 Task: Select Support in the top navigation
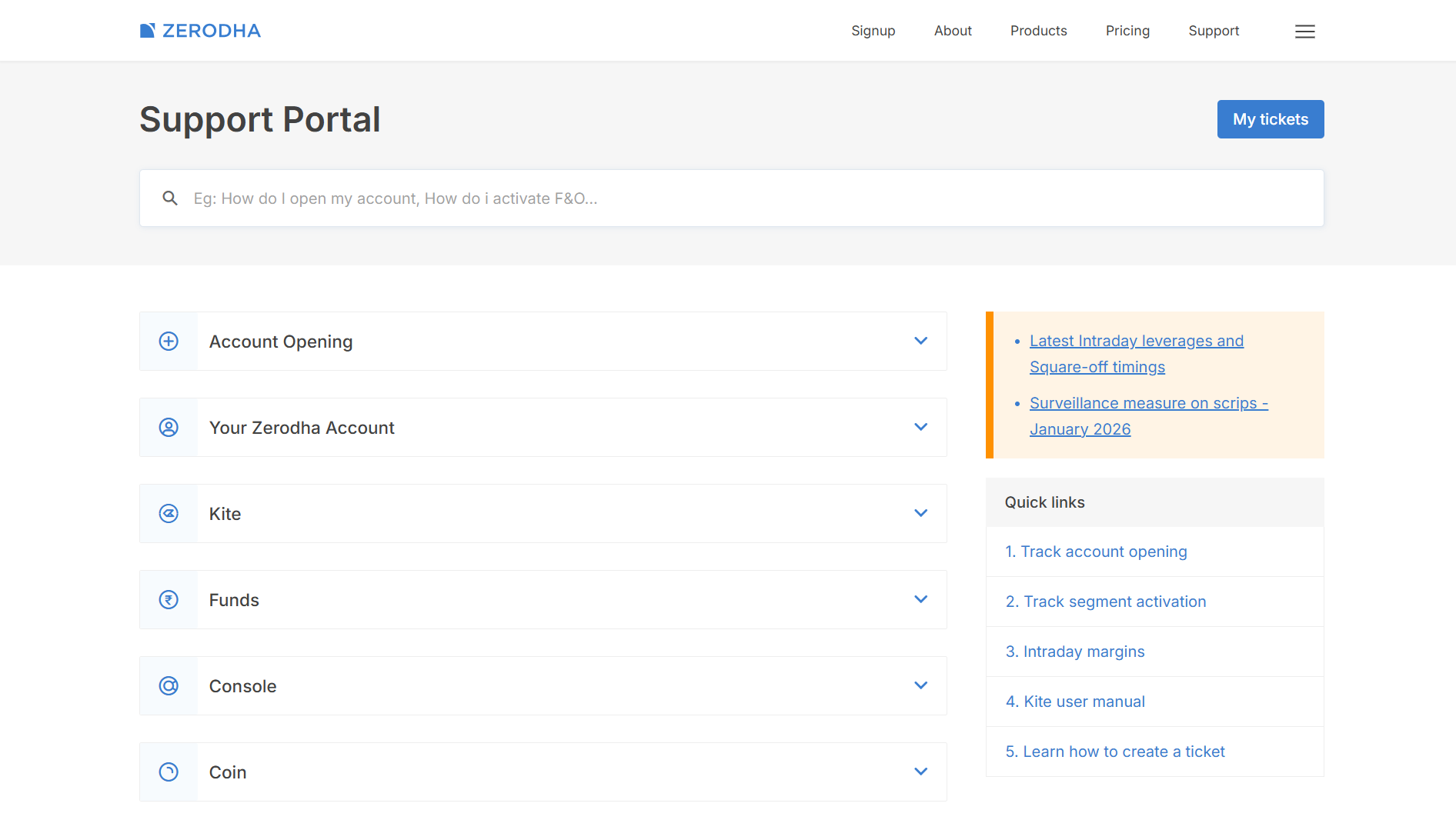(1214, 31)
